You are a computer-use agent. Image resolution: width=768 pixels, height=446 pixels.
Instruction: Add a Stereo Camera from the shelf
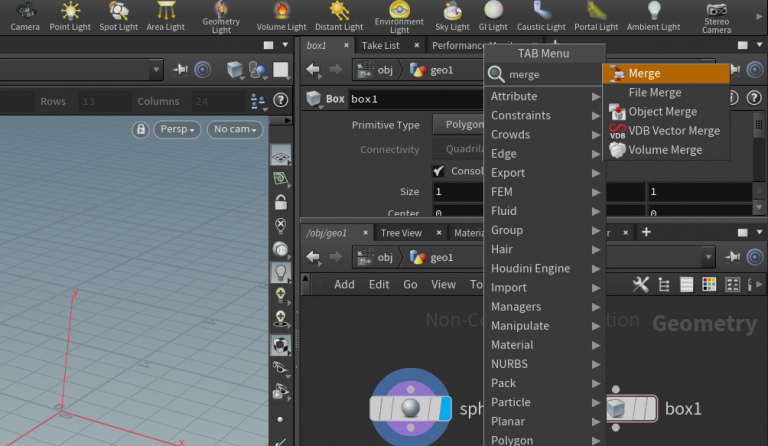pos(717,18)
